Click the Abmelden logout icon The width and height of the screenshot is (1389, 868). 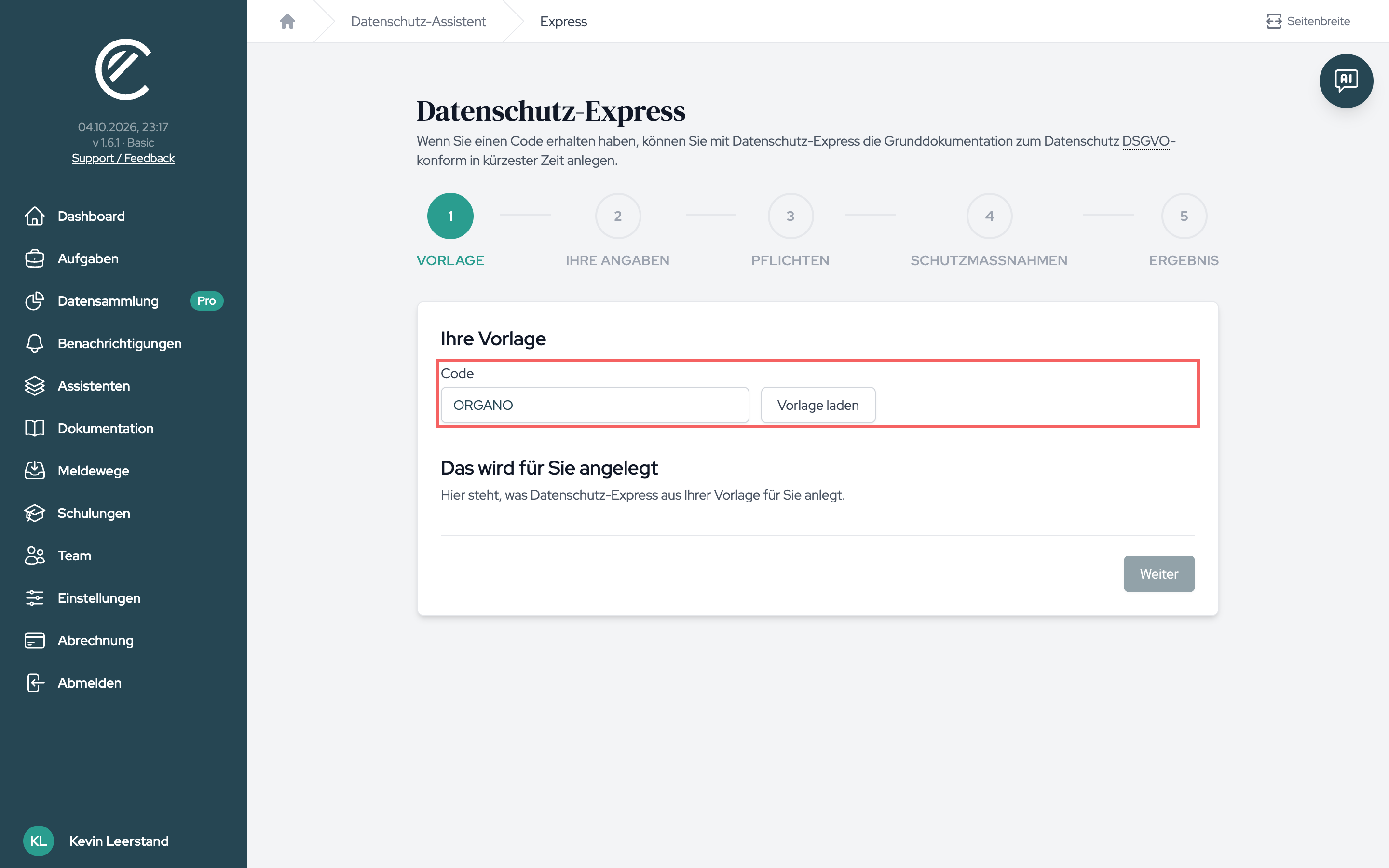[34, 682]
